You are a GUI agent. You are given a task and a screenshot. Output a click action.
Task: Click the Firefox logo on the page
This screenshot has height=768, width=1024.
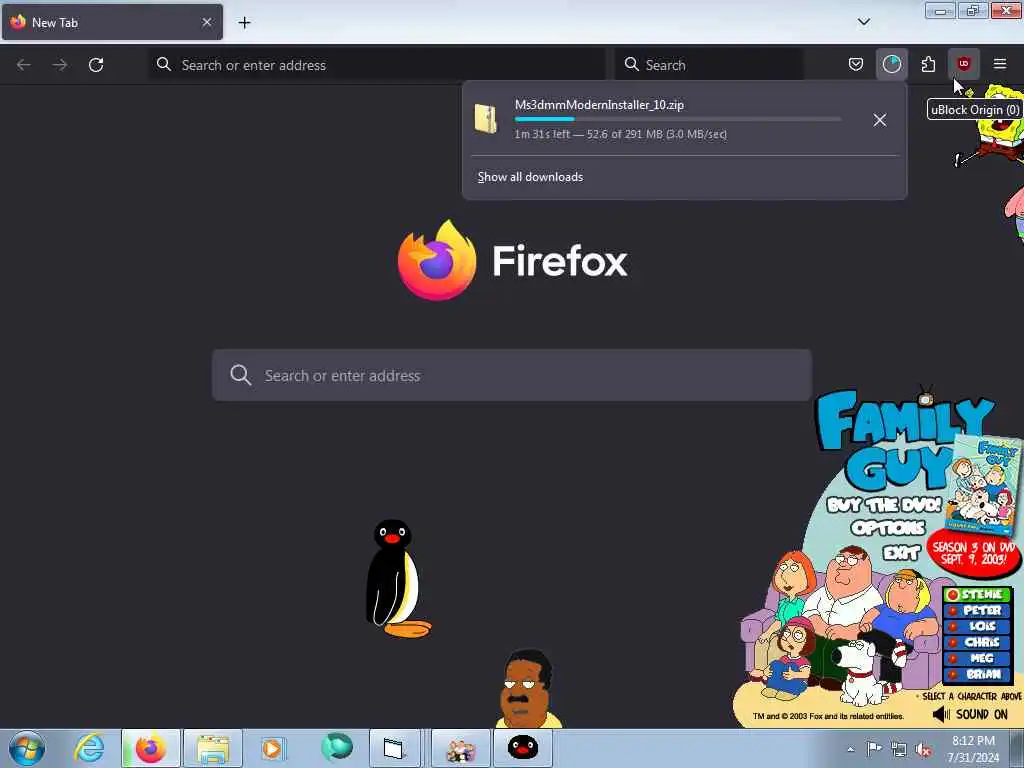coord(437,260)
